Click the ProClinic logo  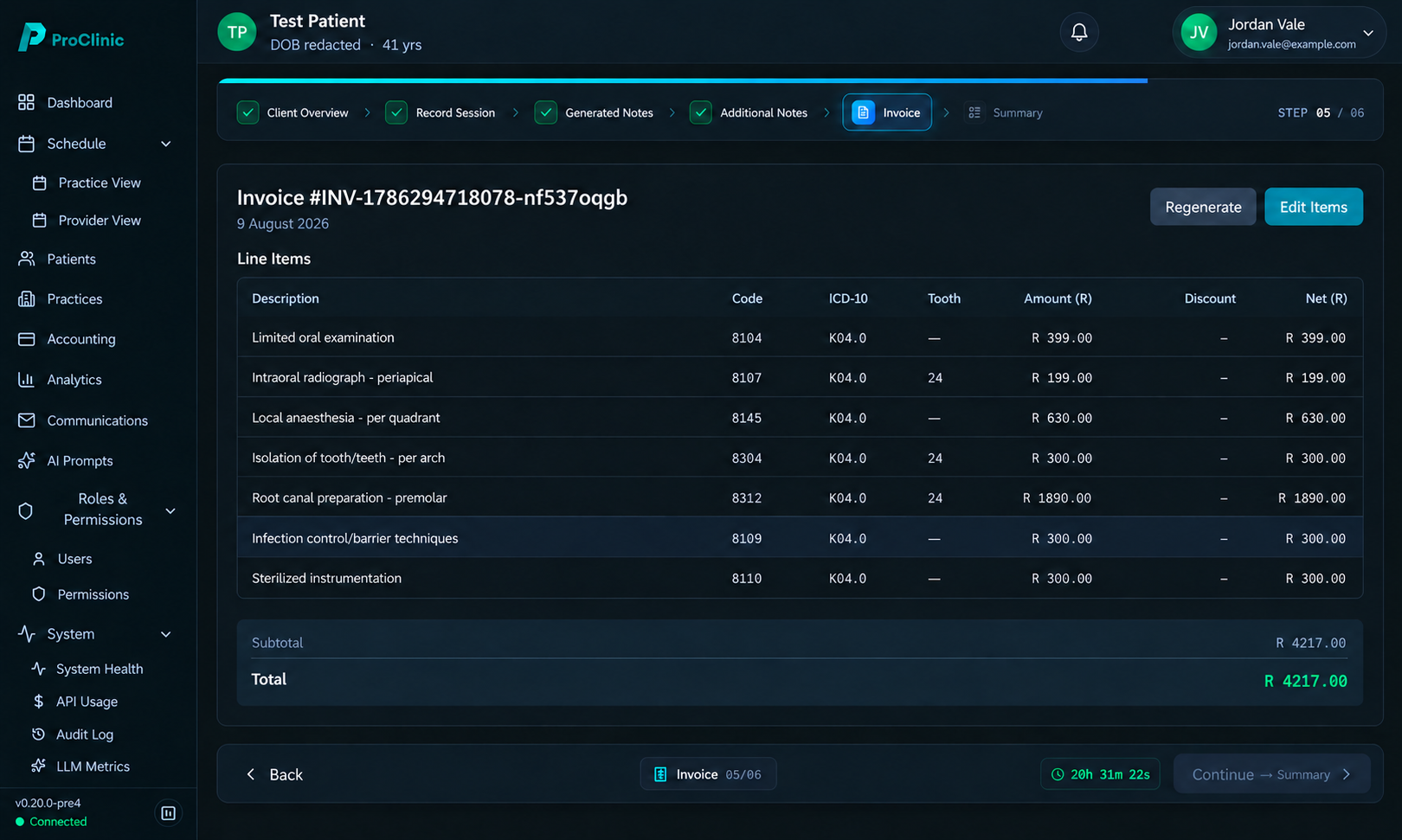(71, 37)
